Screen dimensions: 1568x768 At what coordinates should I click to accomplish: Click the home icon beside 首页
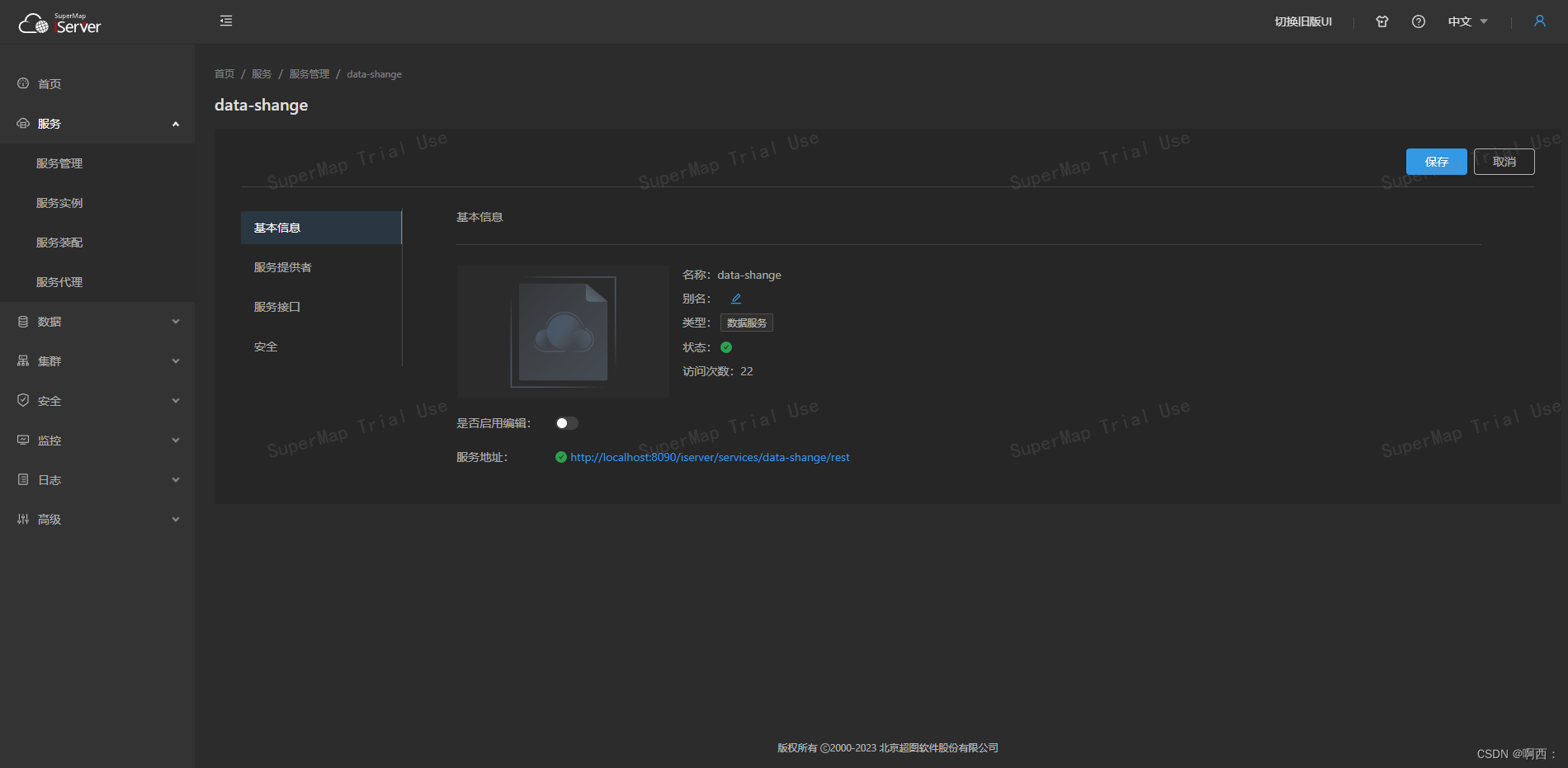[23, 83]
